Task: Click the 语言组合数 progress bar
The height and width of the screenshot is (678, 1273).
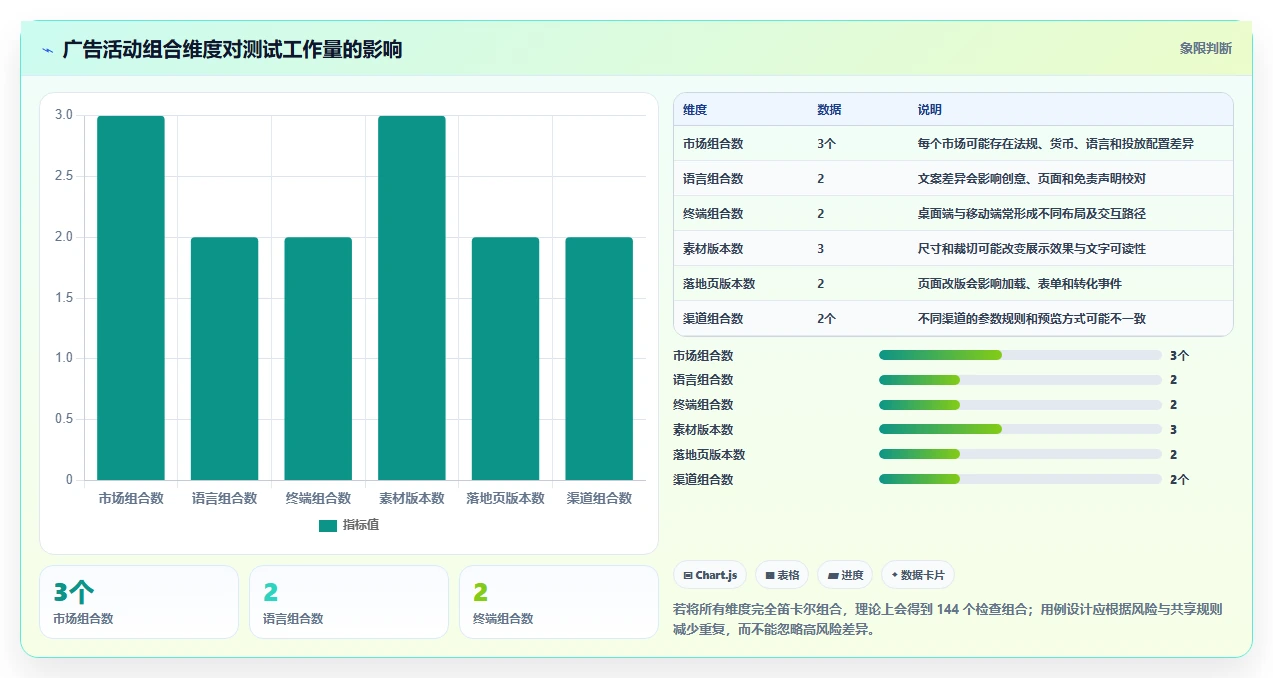Action: pos(1020,380)
